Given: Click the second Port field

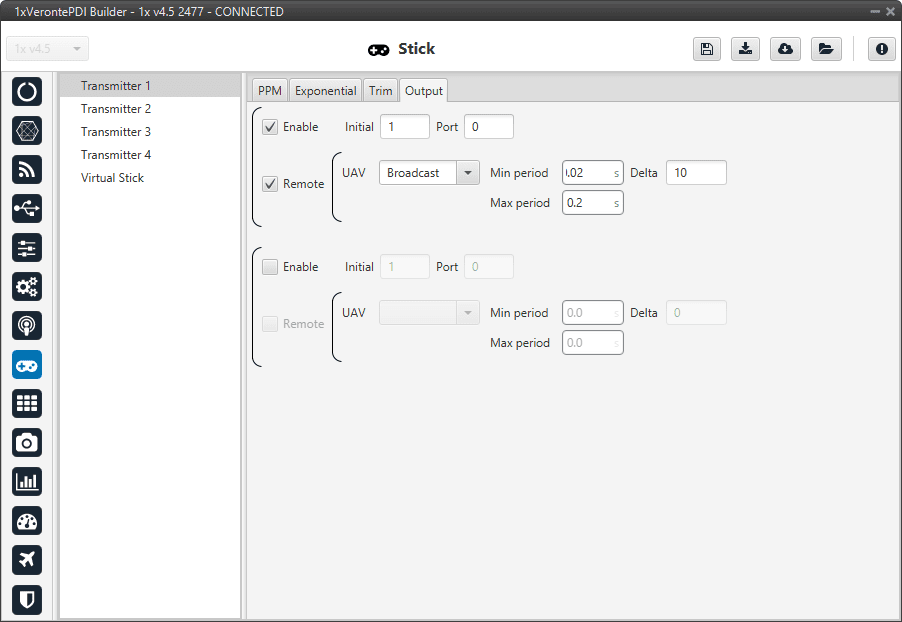Looking at the screenshot, I should coord(488,266).
